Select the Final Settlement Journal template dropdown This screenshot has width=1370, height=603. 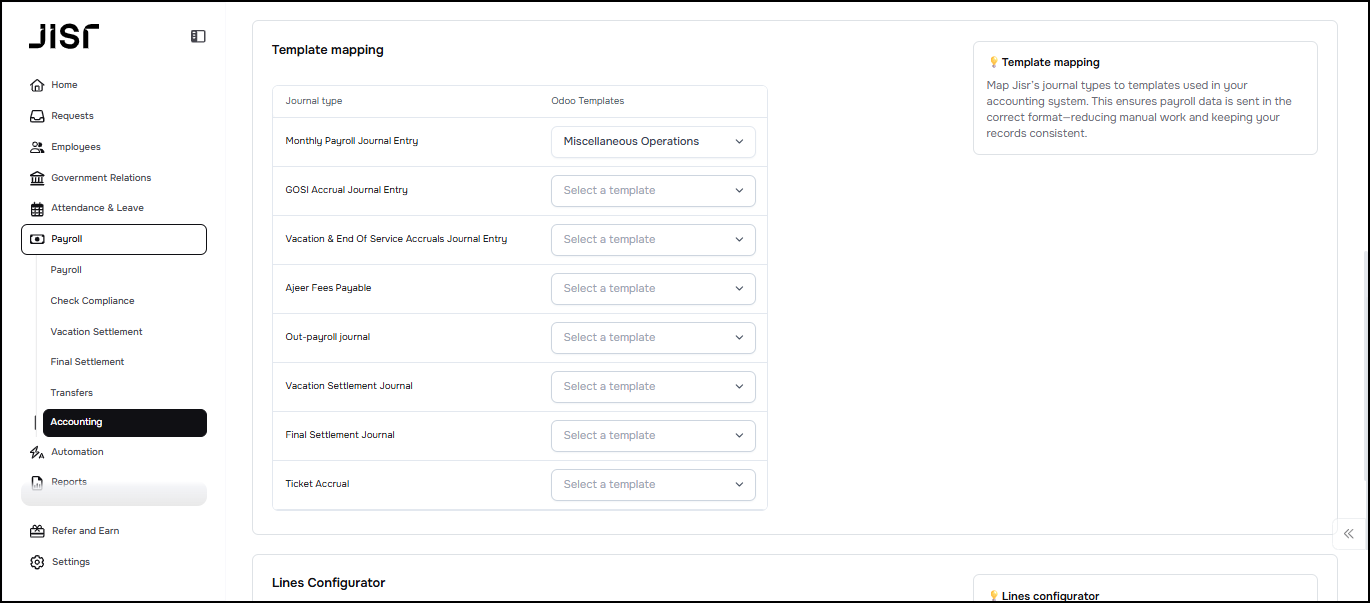(x=653, y=435)
